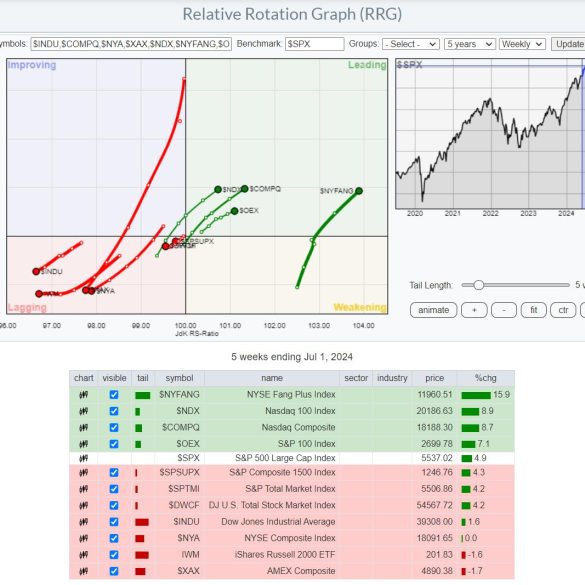This screenshot has width=585, height=585.
Task: Click the red tail swatch for $INDU
Action: (x=142, y=522)
